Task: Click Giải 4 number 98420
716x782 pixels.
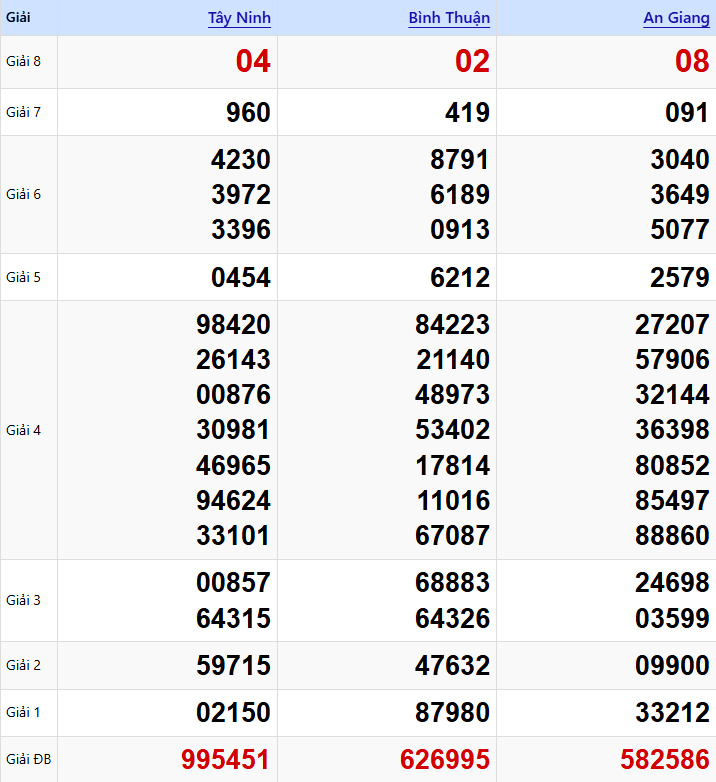Action: coord(233,325)
